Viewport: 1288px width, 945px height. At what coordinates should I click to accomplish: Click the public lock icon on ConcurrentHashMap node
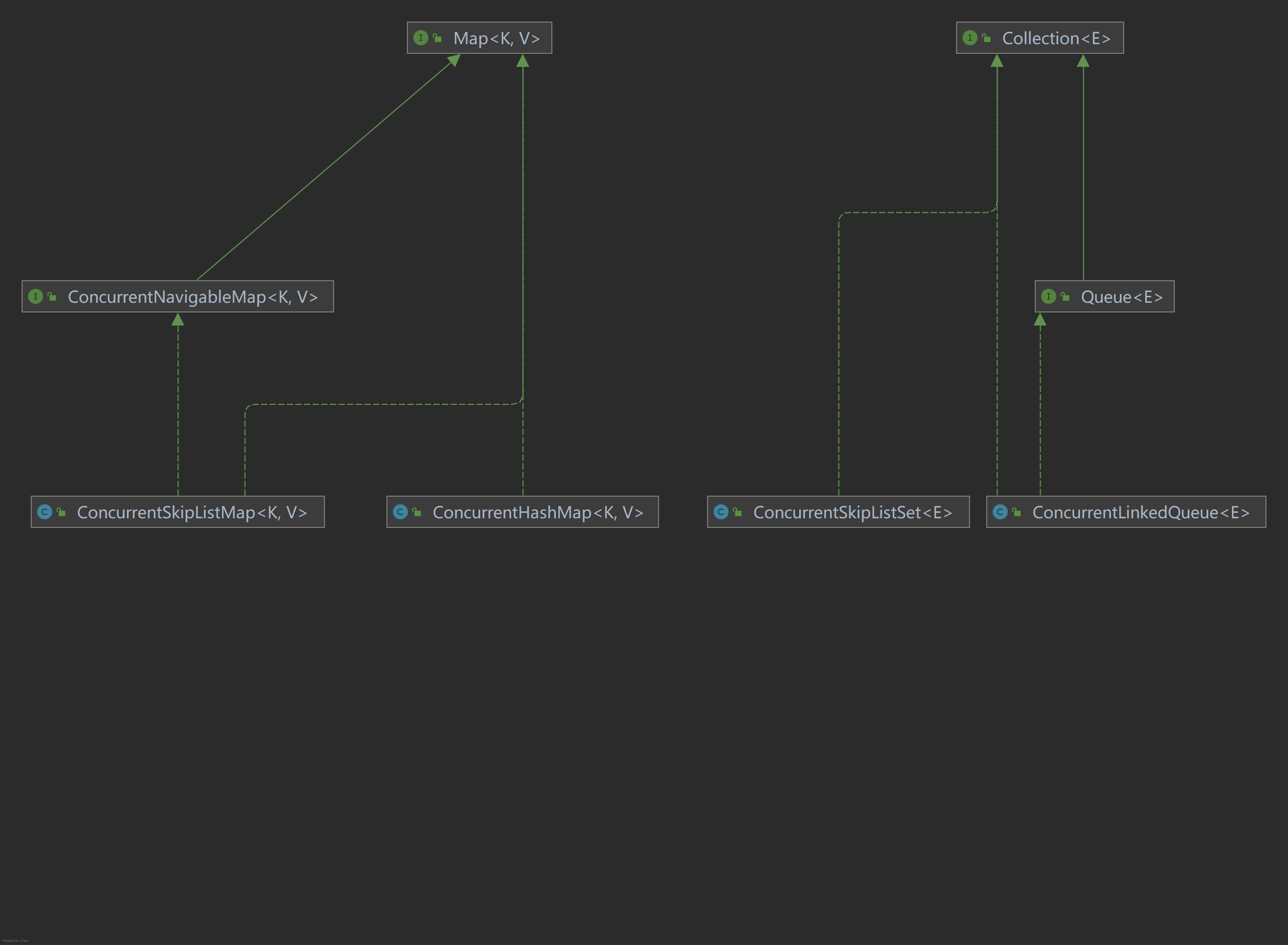pos(417,512)
